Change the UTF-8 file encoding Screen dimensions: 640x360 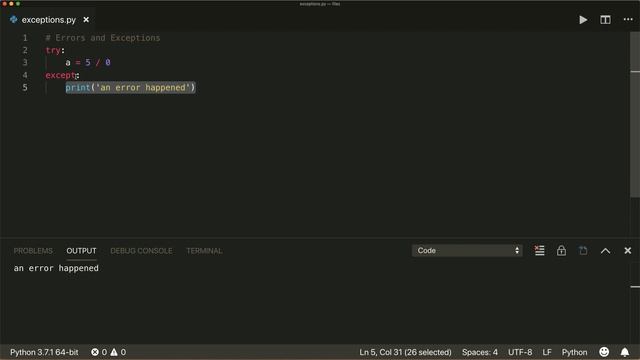[520, 352]
